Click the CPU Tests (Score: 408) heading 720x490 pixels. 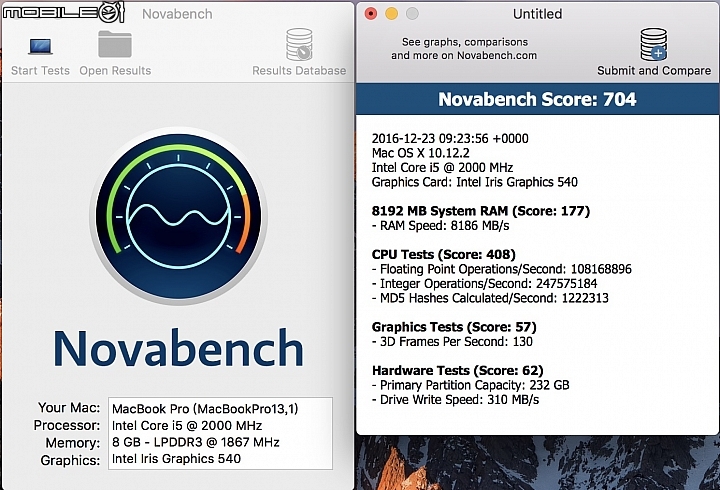point(444,255)
